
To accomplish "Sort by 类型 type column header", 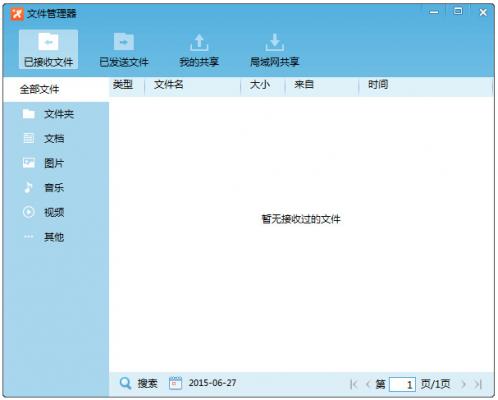I will point(123,85).
